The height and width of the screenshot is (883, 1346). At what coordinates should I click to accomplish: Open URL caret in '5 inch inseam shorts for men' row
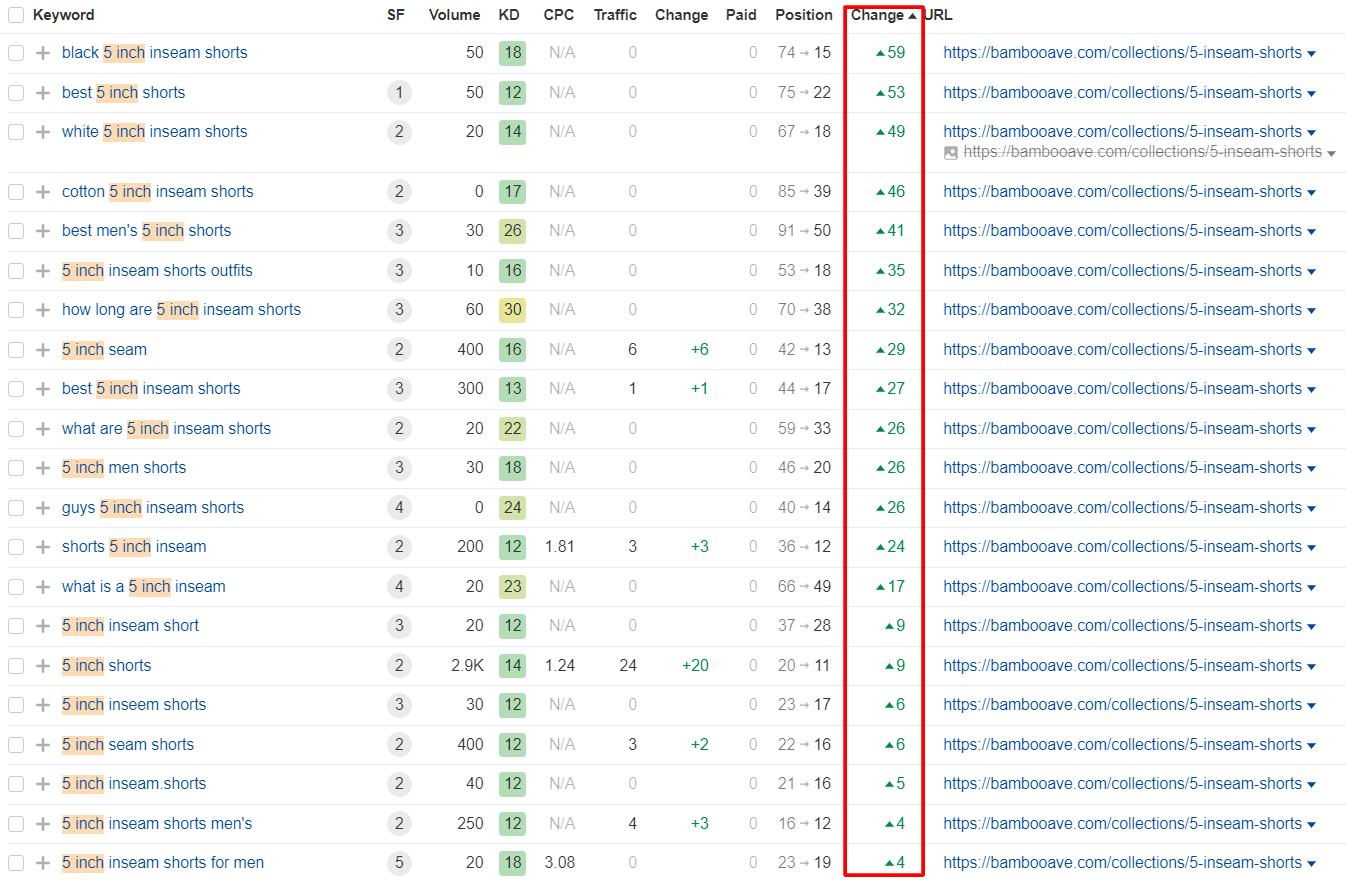1312,863
